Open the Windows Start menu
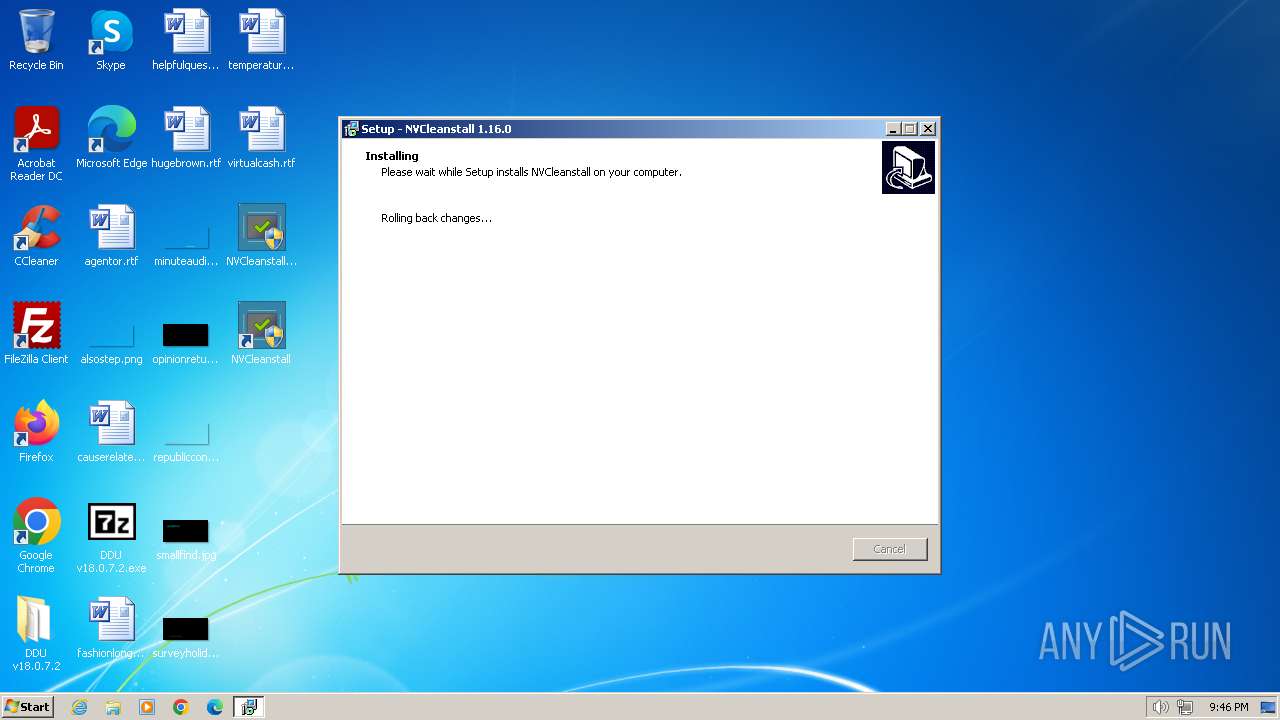 click(27, 707)
